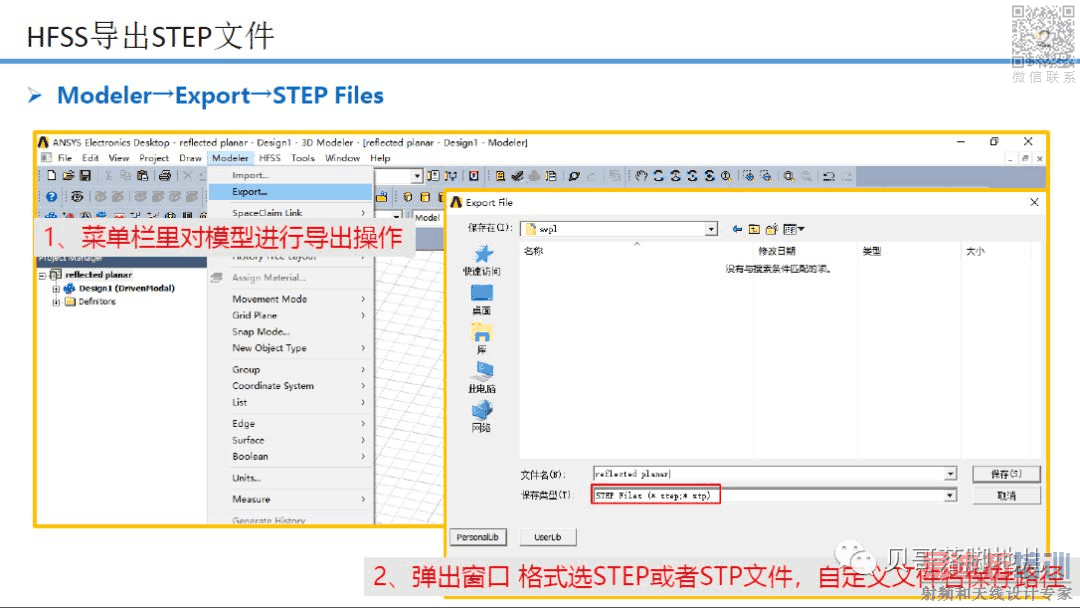1080x608 pixels.
Task: Select Design1 (DrivenModal) in project tree
Action: click(127, 289)
